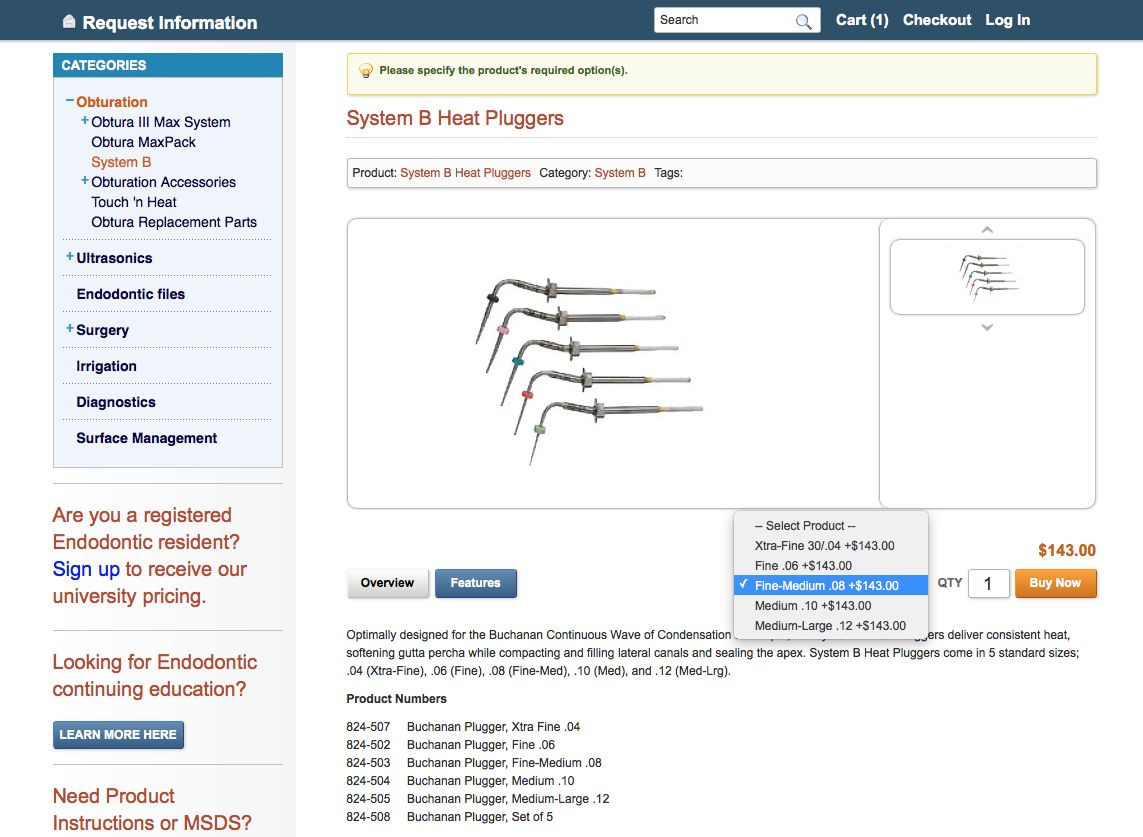Collapse the Obturation category

(69, 101)
